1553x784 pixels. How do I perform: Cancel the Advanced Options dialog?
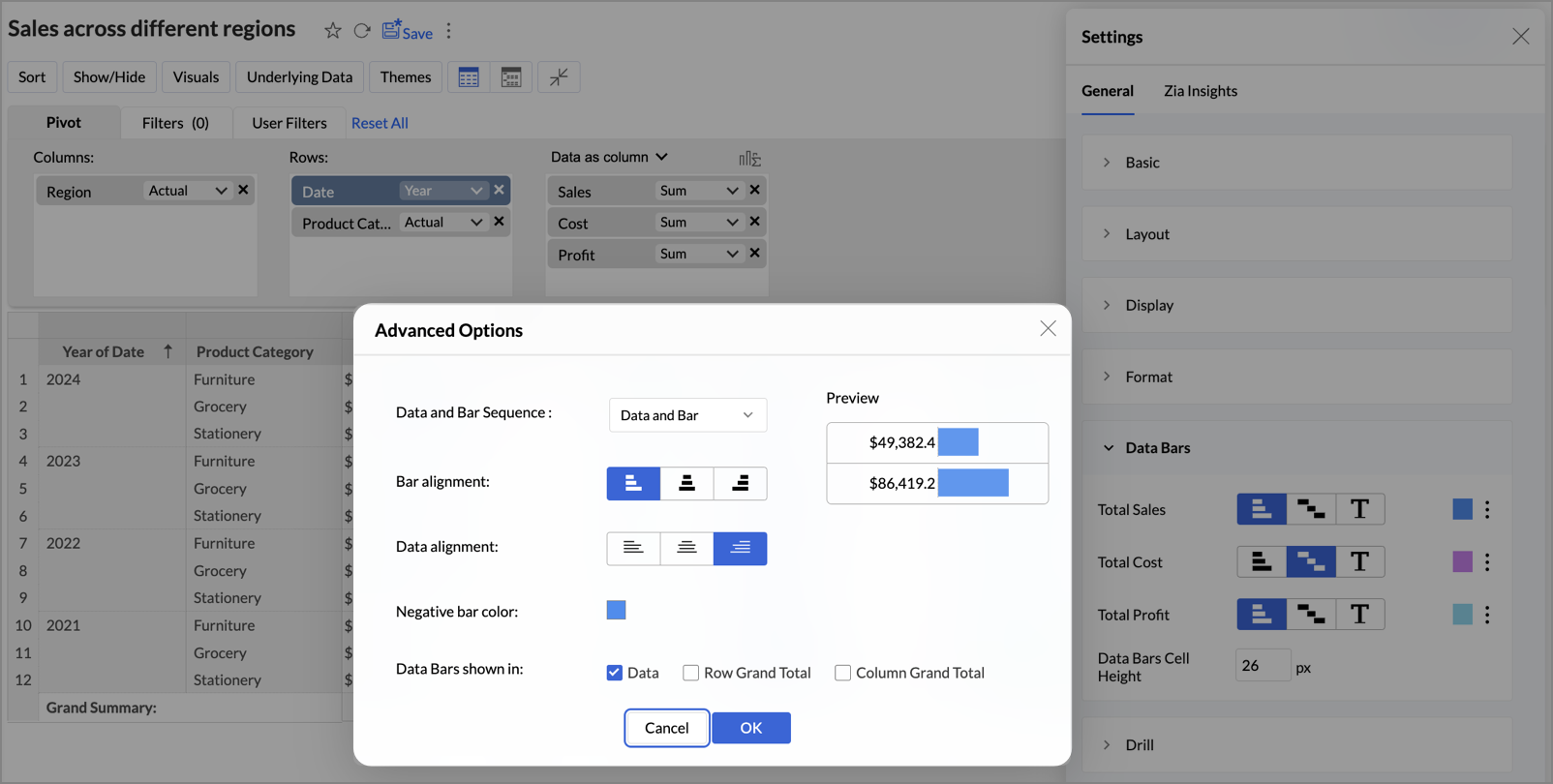(666, 728)
